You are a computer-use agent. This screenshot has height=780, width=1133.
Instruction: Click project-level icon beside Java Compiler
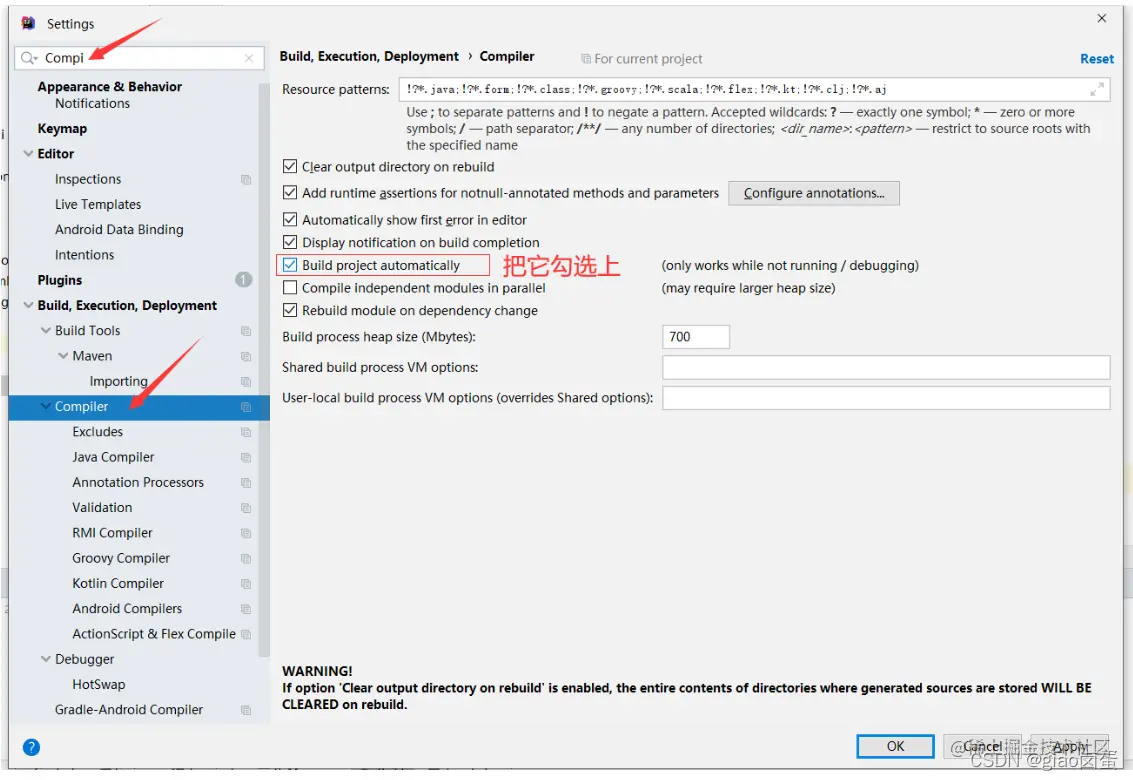pyautogui.click(x=246, y=458)
